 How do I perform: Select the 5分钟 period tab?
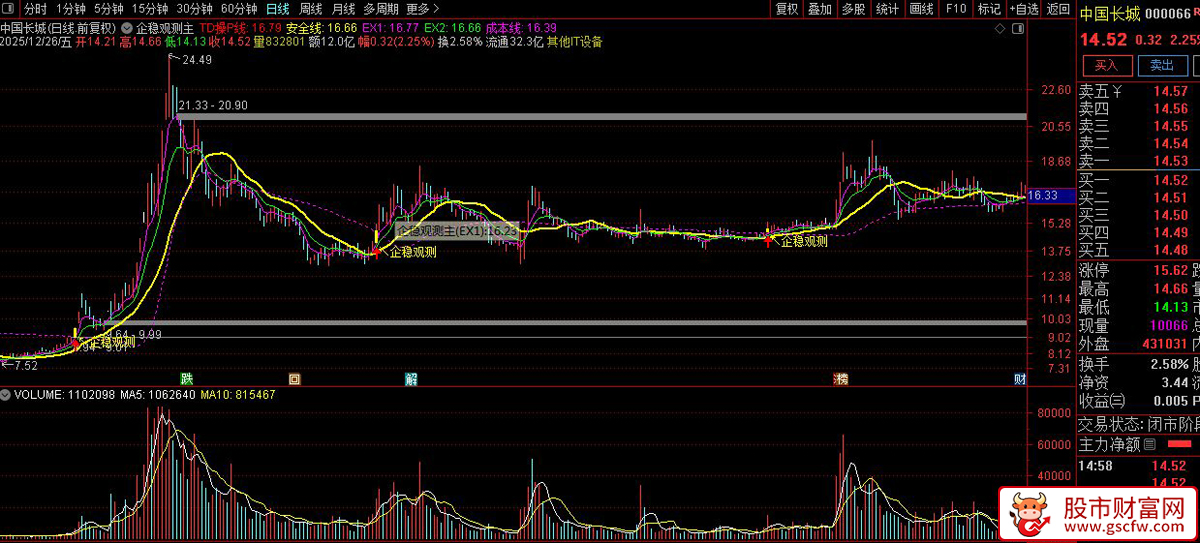coord(108,9)
